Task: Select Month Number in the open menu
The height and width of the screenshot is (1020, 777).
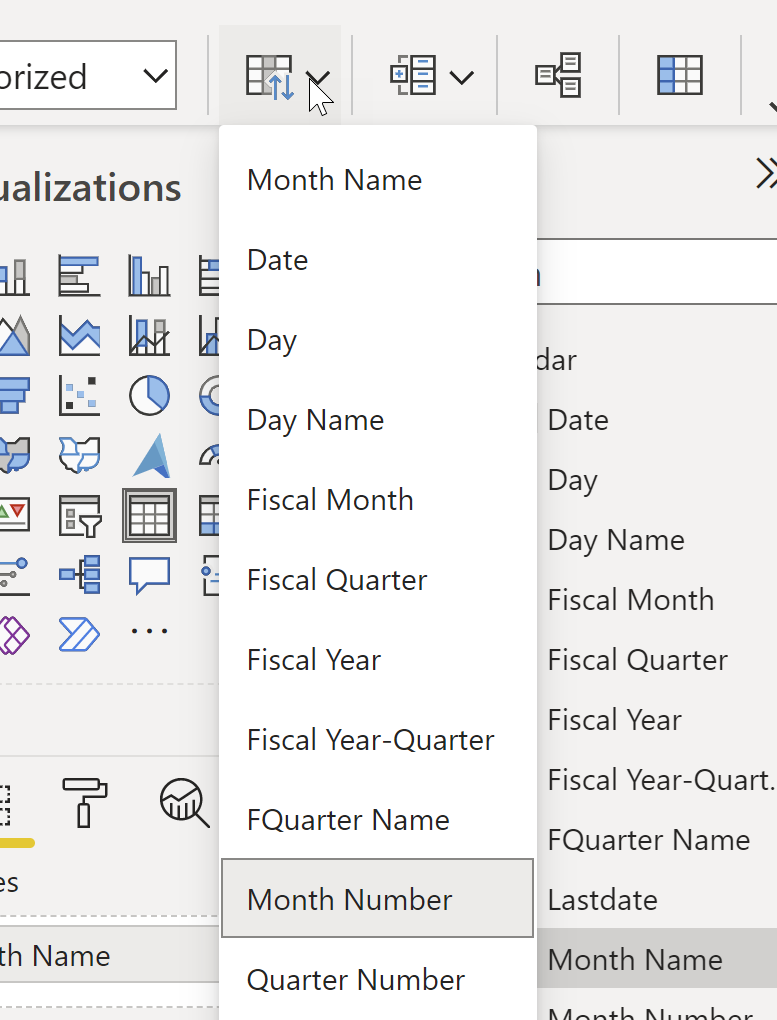Action: click(x=348, y=899)
